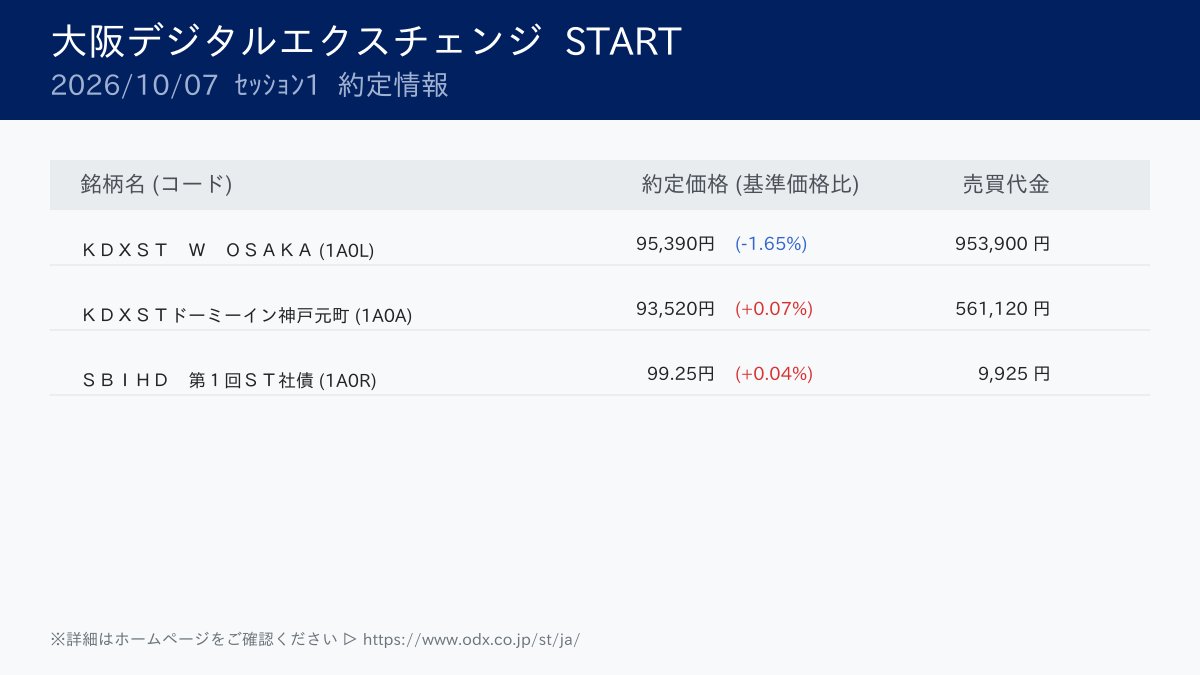This screenshot has width=1200, height=675.
Task: Click the +0.07% change value
Action: (774, 308)
